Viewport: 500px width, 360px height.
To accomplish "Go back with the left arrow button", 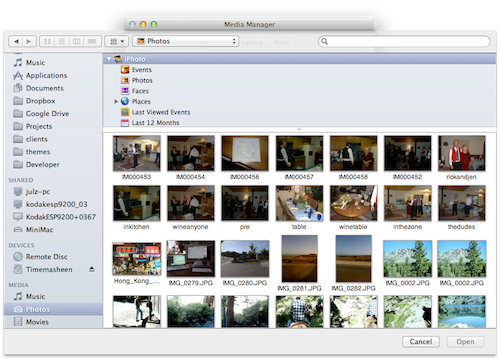I will point(16,41).
